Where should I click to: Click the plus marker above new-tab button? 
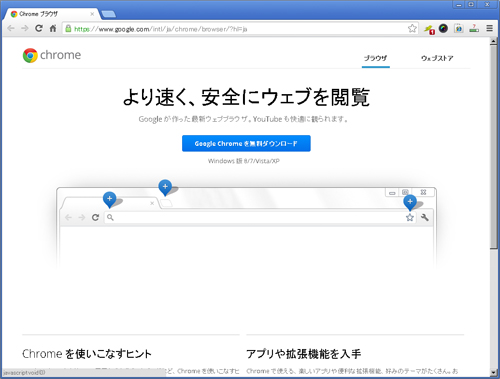(x=165, y=187)
